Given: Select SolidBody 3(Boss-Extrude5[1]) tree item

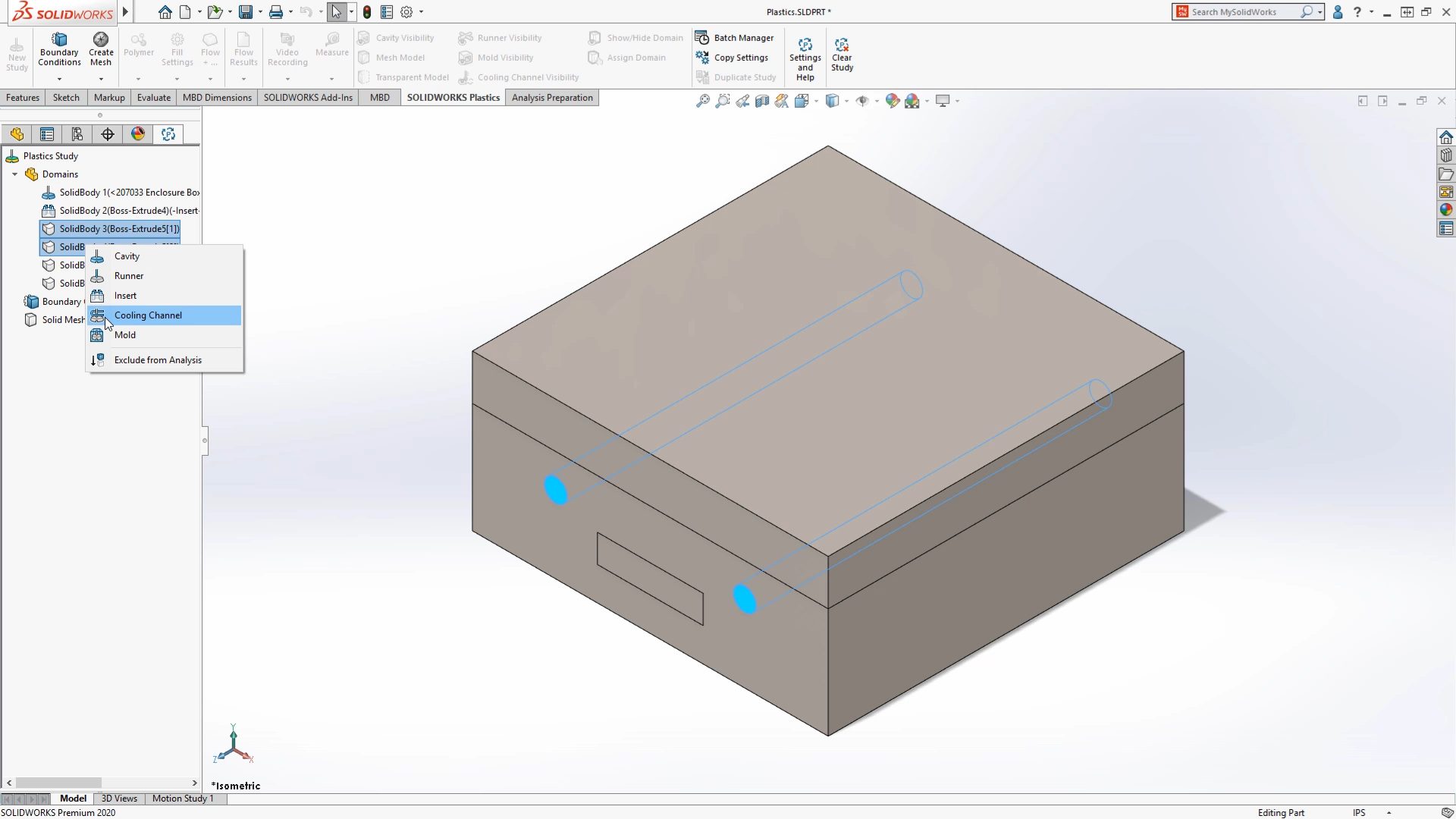Looking at the screenshot, I should coord(111,229).
